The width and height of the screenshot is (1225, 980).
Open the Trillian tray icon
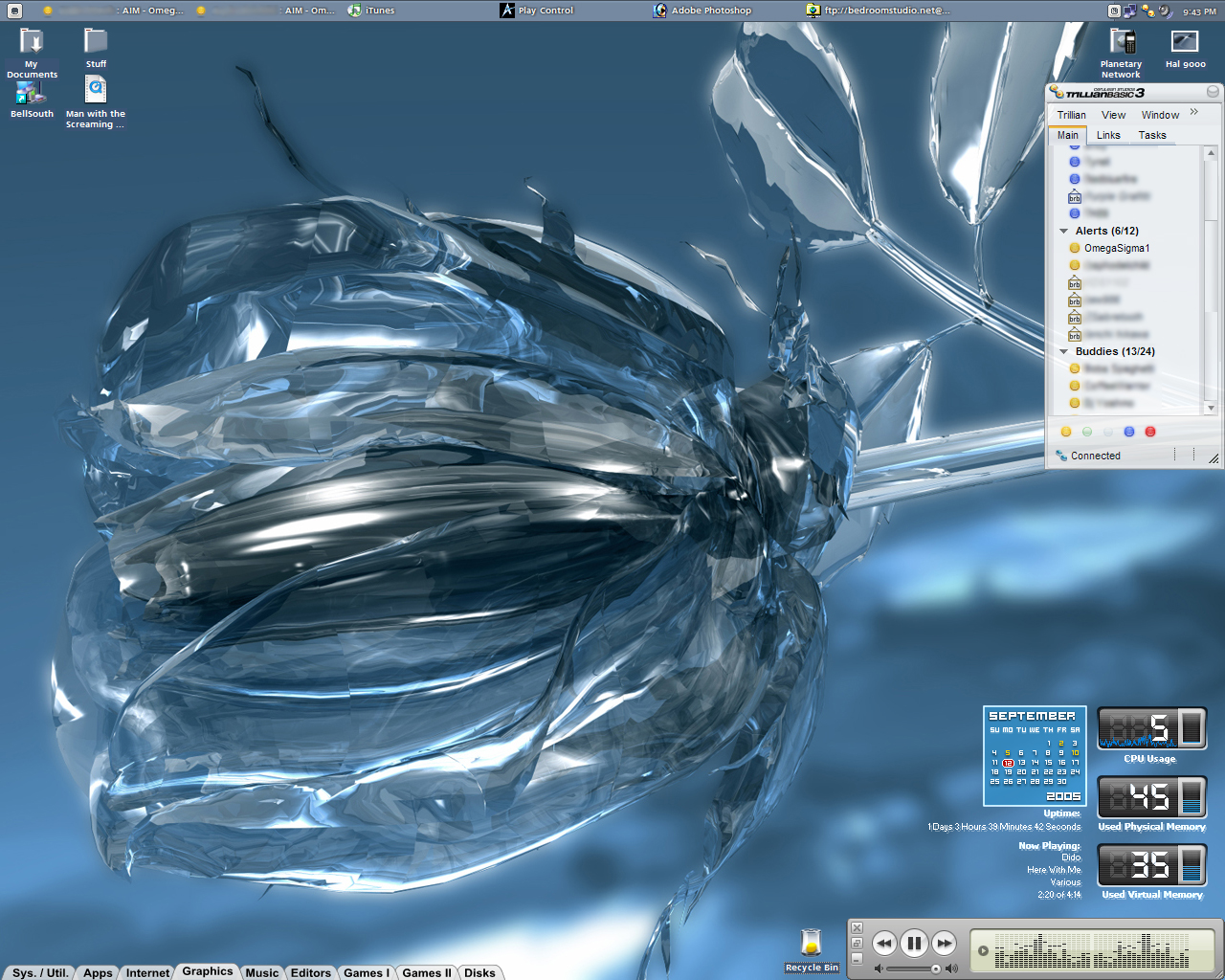[x=1147, y=11]
